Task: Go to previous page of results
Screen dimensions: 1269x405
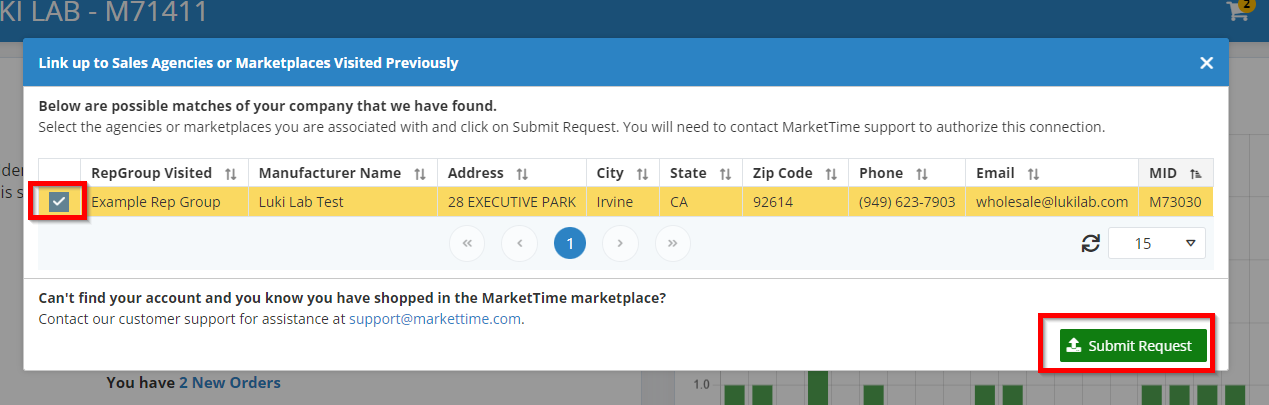Action: [x=519, y=243]
